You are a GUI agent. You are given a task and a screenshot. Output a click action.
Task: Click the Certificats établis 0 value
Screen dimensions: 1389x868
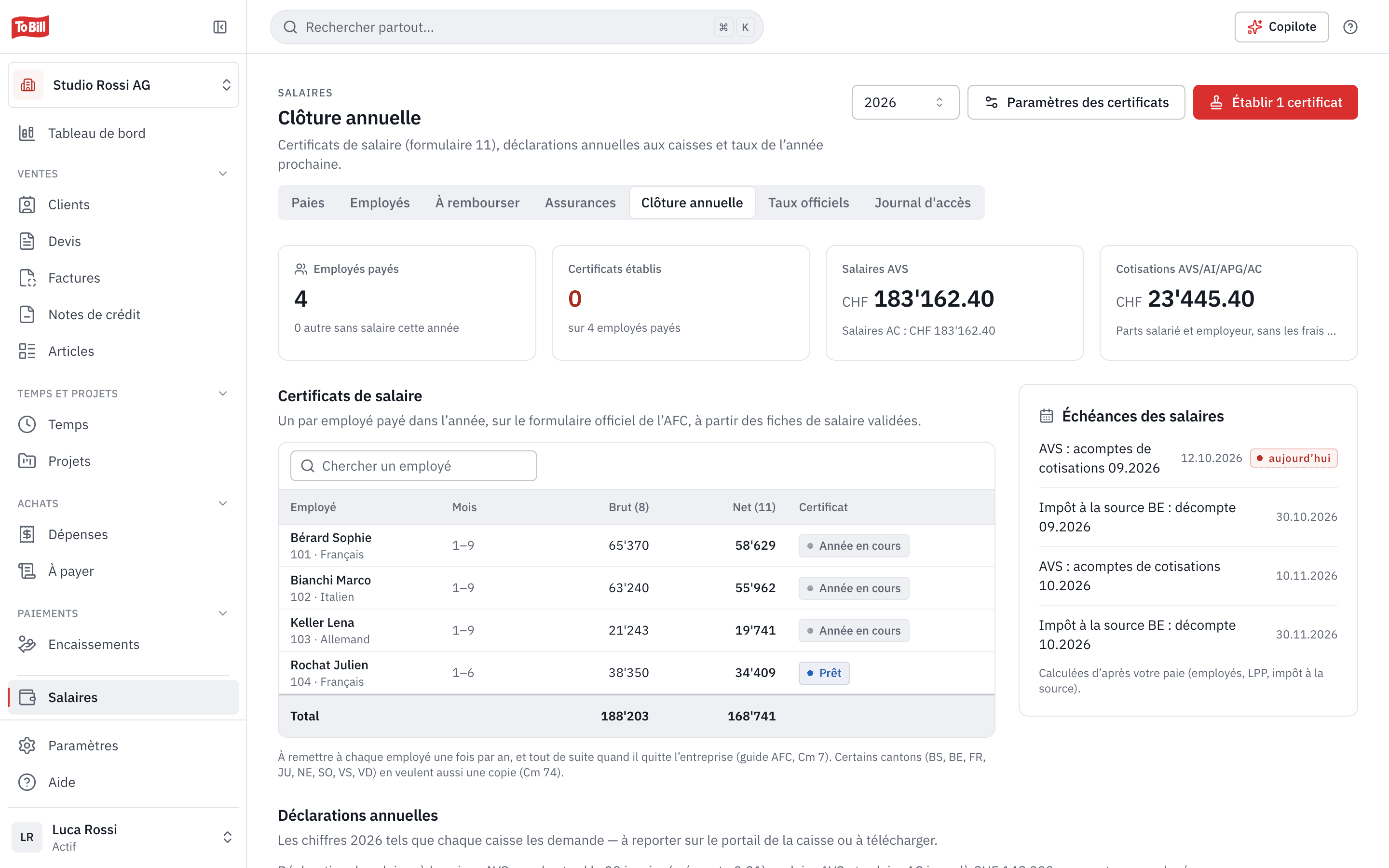575,298
